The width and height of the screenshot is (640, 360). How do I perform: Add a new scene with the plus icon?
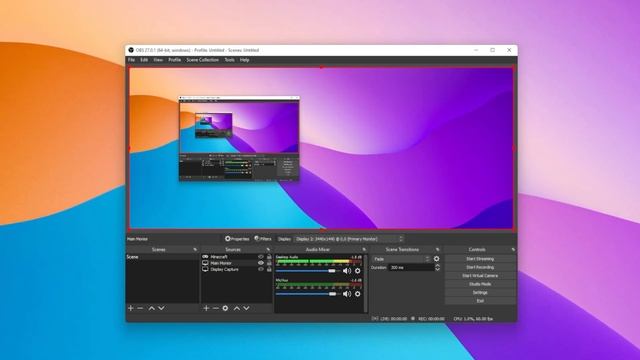click(x=131, y=308)
